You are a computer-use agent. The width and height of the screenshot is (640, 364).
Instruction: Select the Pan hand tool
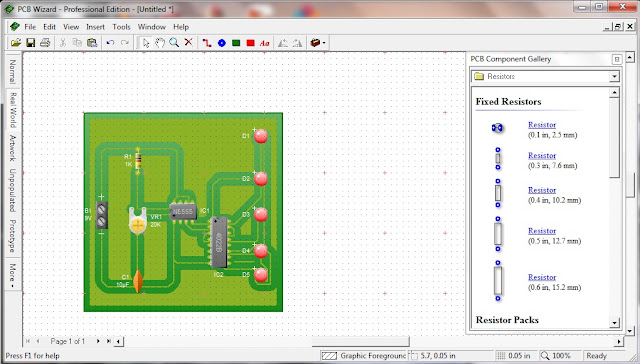tap(160, 42)
